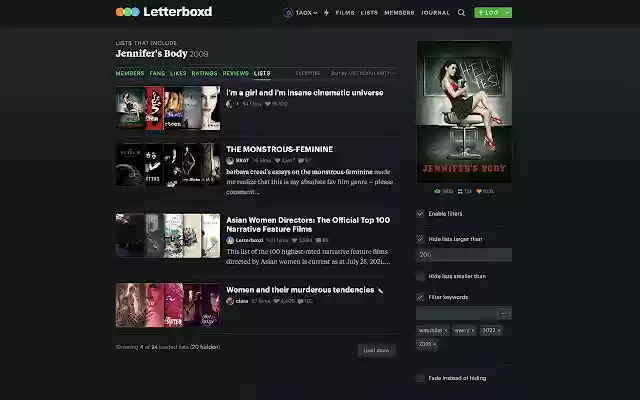
Task: Click the author avatar under 'I'm a girl' list
Action: pos(230,104)
